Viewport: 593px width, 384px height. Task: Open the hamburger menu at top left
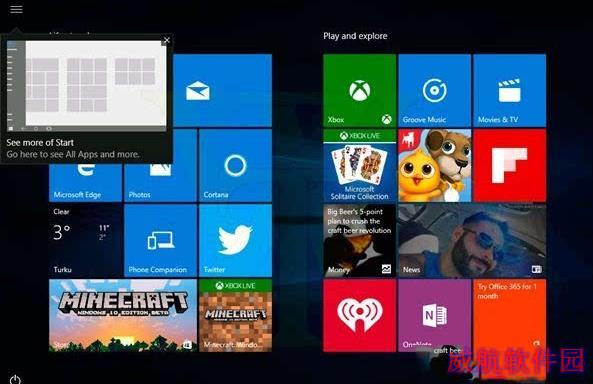pos(16,9)
